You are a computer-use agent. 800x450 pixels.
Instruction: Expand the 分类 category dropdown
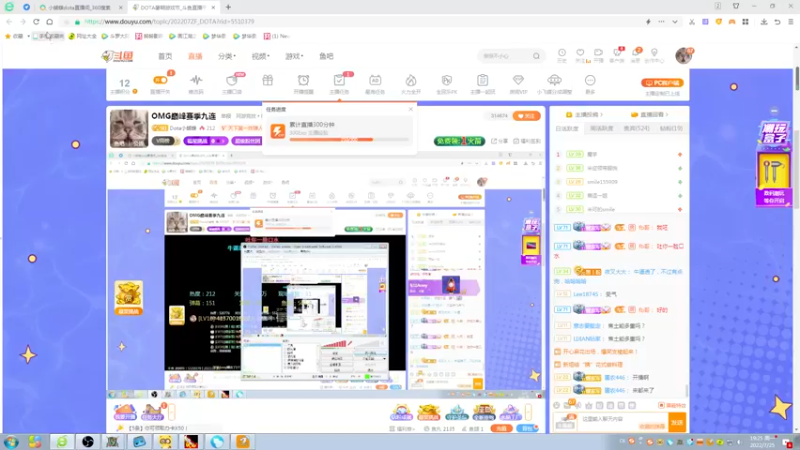pos(227,56)
